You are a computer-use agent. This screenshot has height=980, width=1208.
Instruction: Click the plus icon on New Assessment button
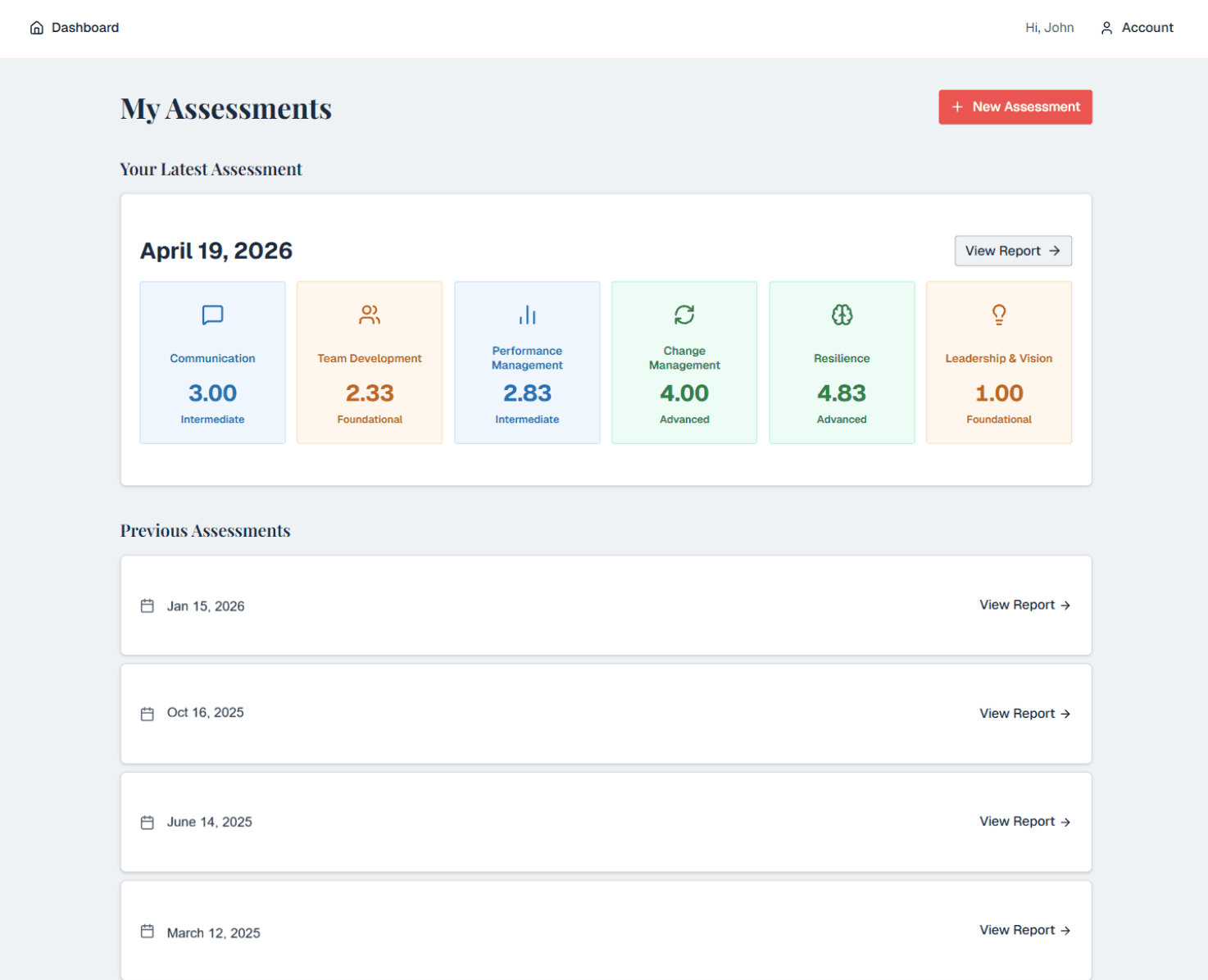(957, 107)
